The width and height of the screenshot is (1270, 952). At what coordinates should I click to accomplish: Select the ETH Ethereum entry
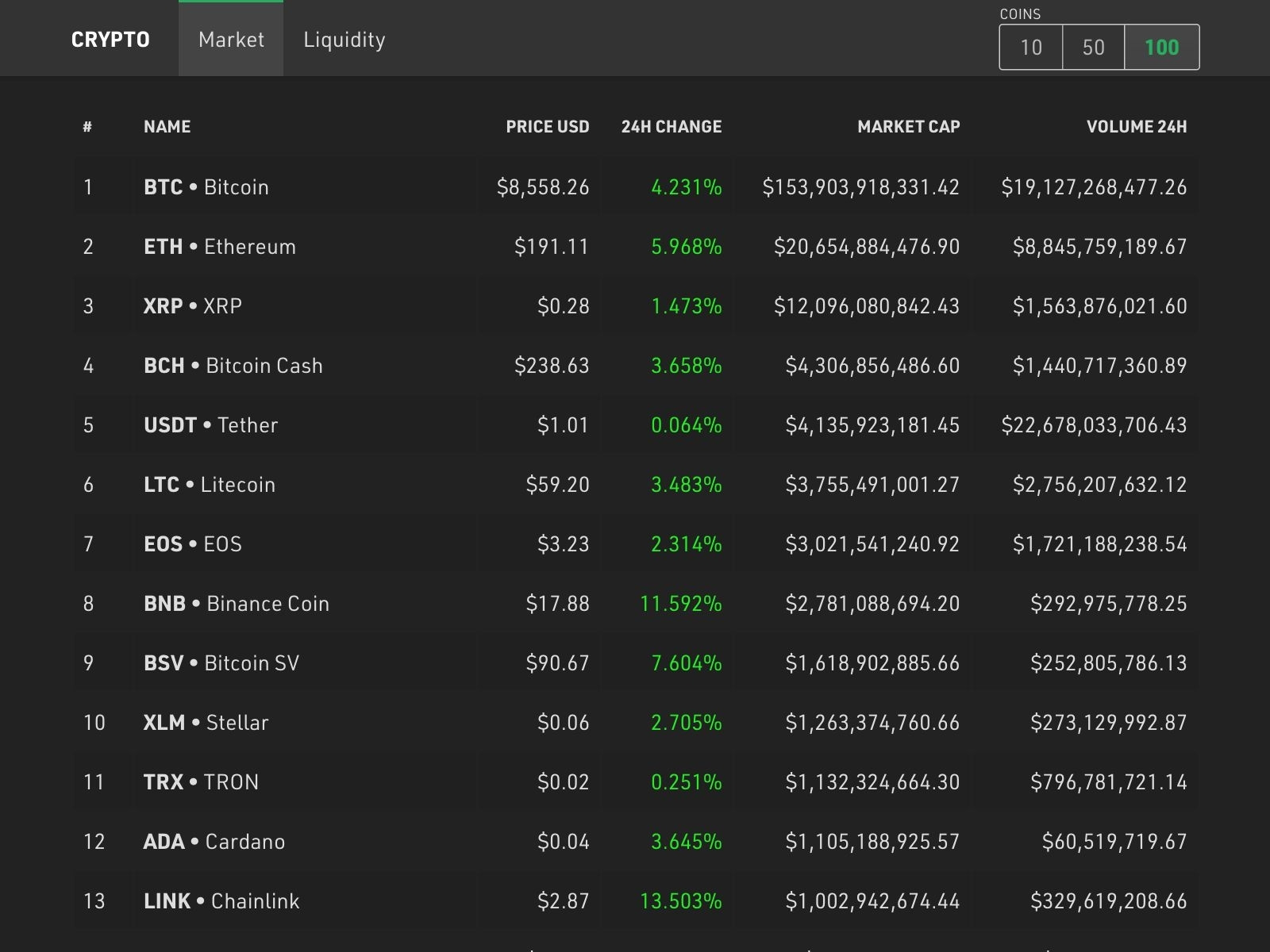pyautogui.click(x=219, y=246)
